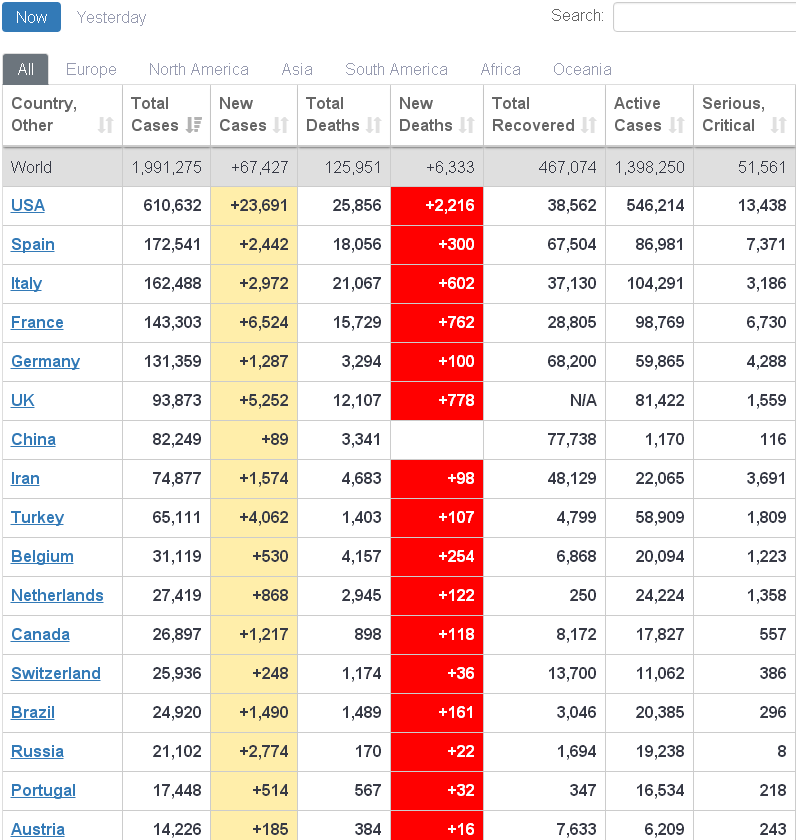Select the Oceania tab

click(x=582, y=69)
